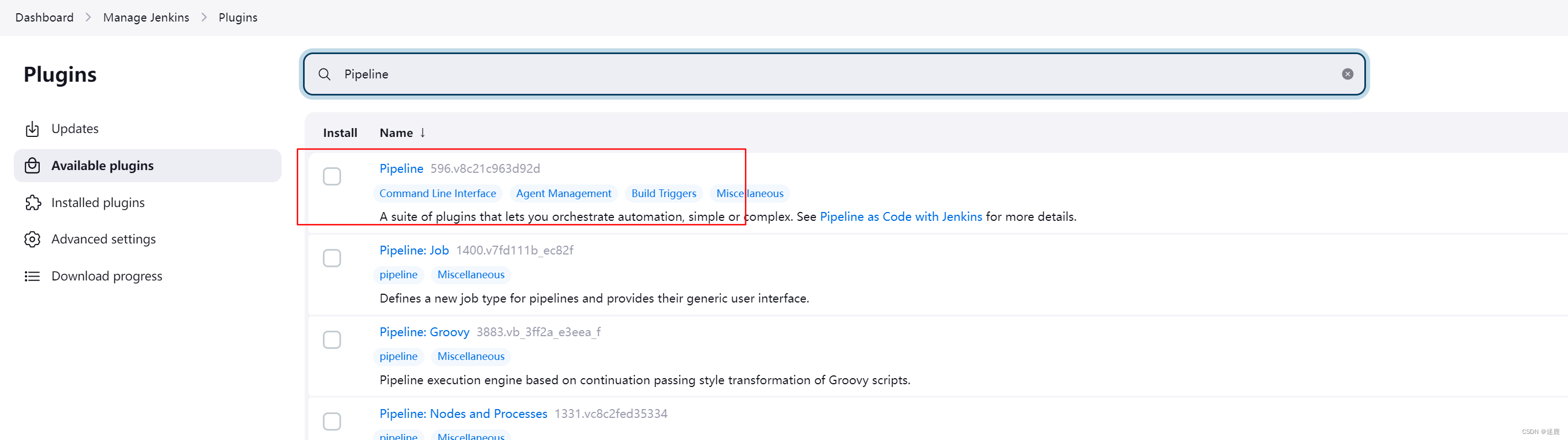This screenshot has width=1568, height=440.
Task: Click the Installed plugins puzzle piece icon
Action: pos(32,203)
